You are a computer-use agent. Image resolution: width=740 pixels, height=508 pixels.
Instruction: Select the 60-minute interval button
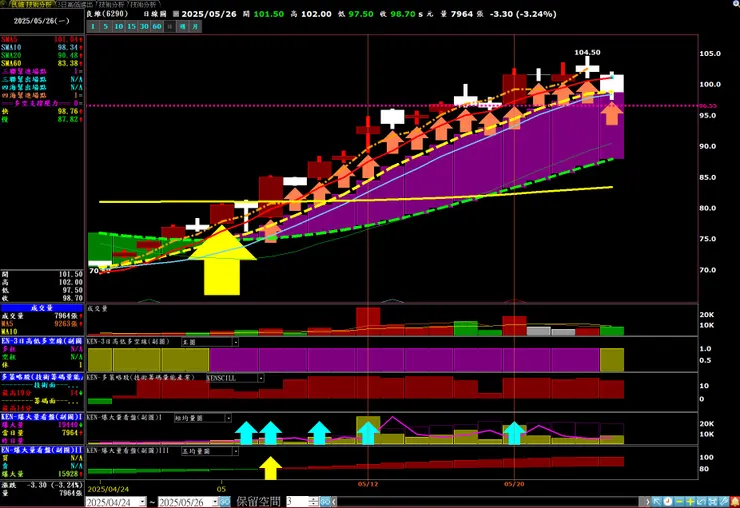[x=157, y=27]
